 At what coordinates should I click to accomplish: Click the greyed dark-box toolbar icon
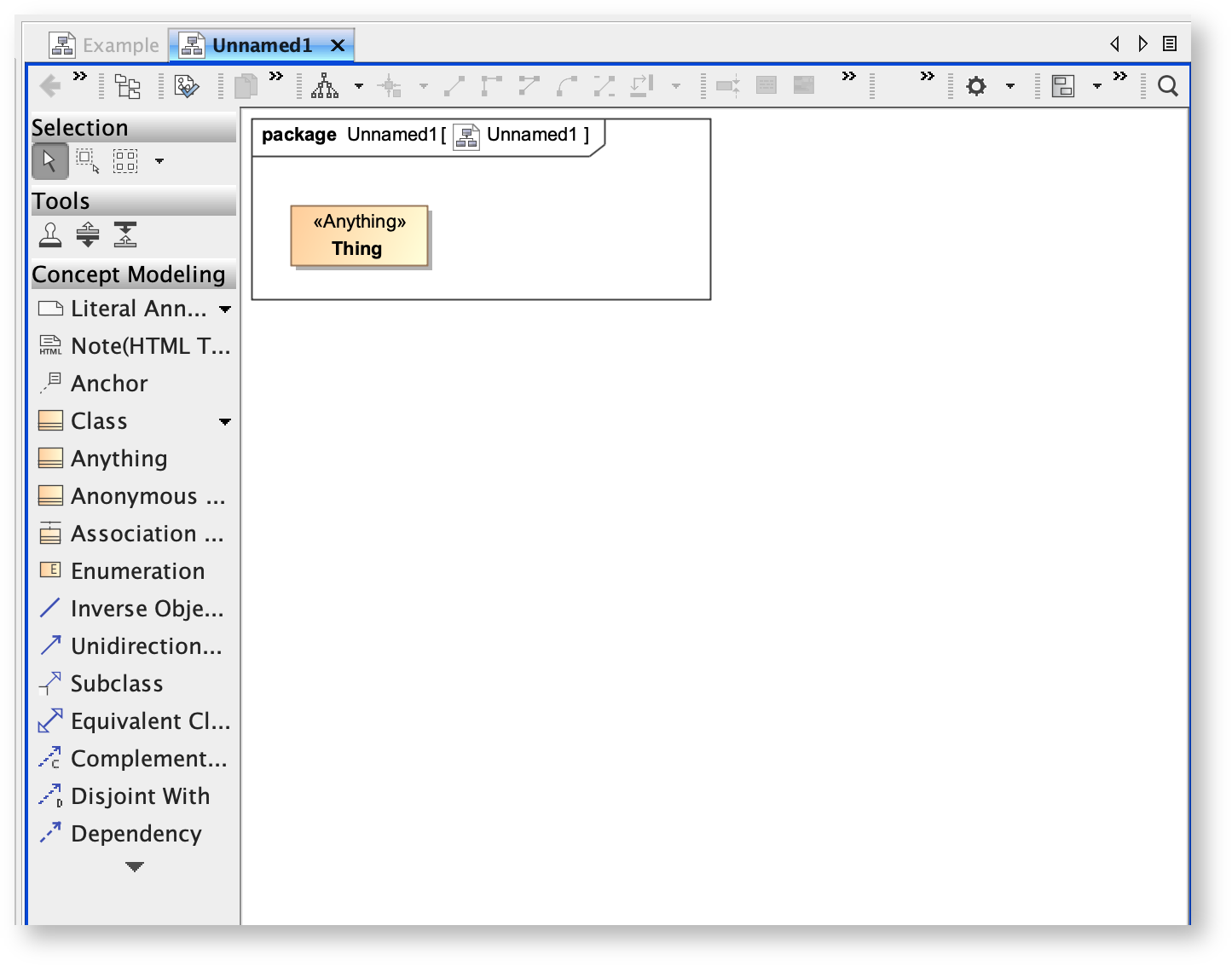tap(804, 86)
